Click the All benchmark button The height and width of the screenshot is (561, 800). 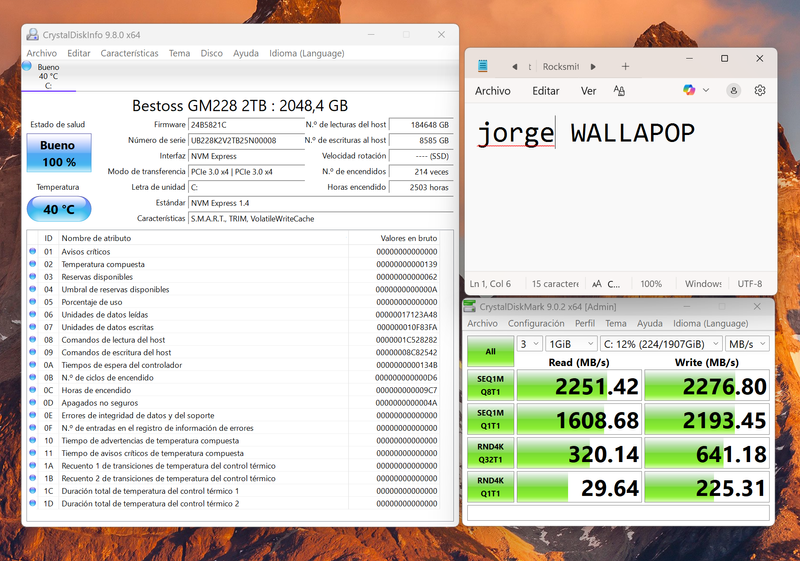(490, 351)
